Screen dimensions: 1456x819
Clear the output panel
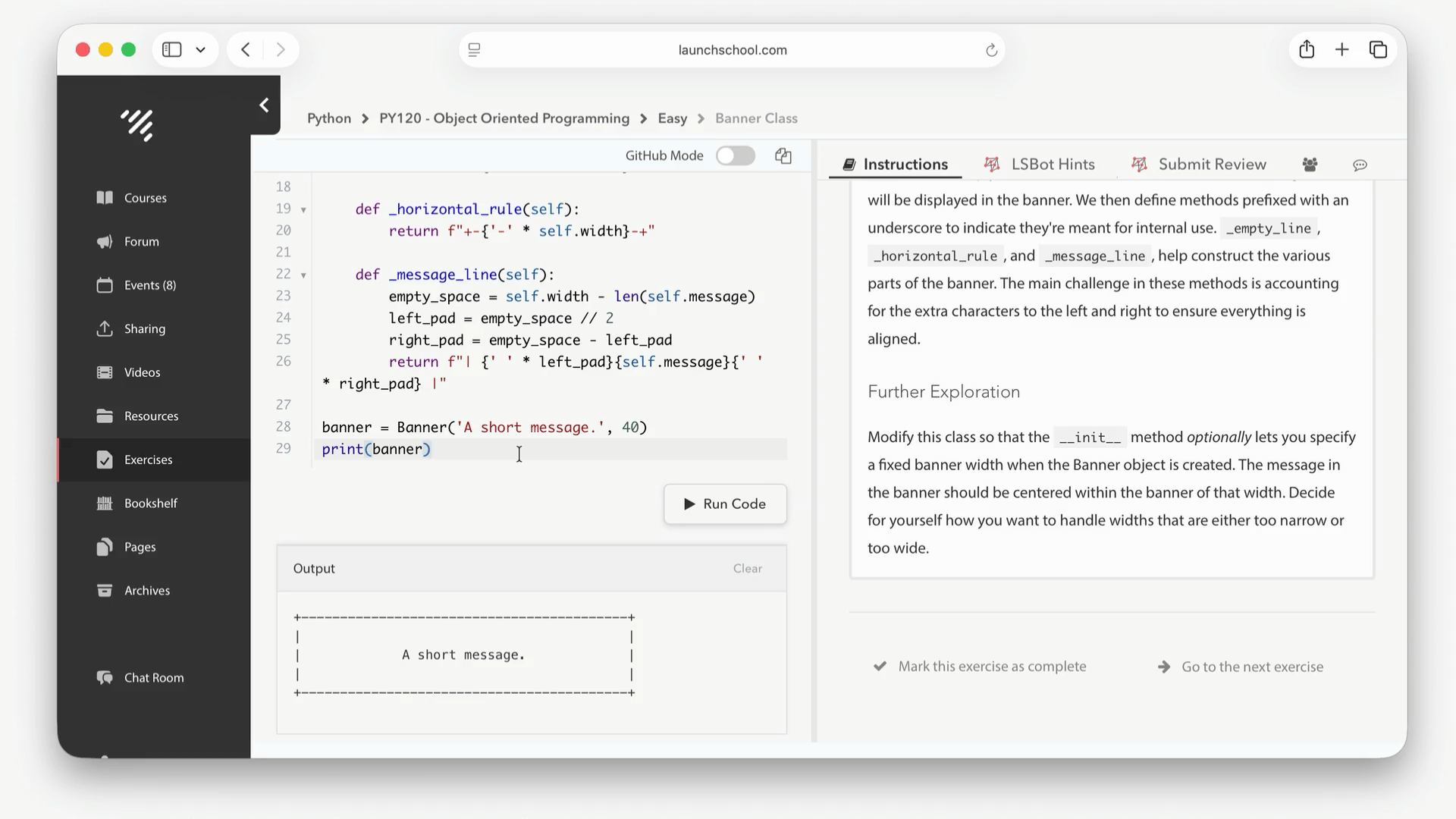[747, 568]
